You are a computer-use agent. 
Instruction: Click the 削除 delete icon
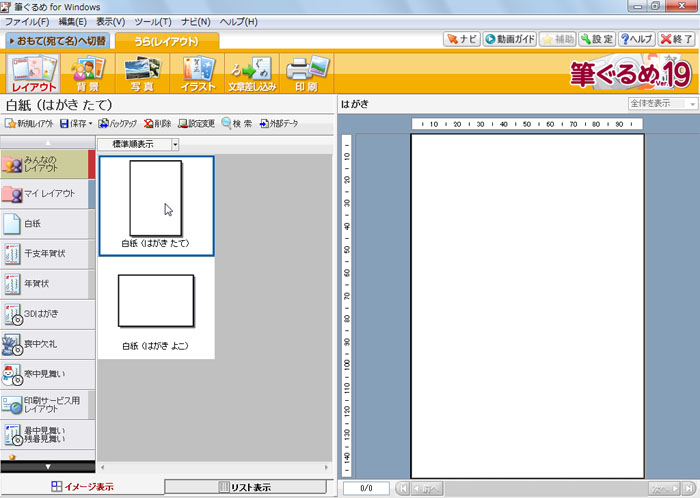(x=157, y=123)
